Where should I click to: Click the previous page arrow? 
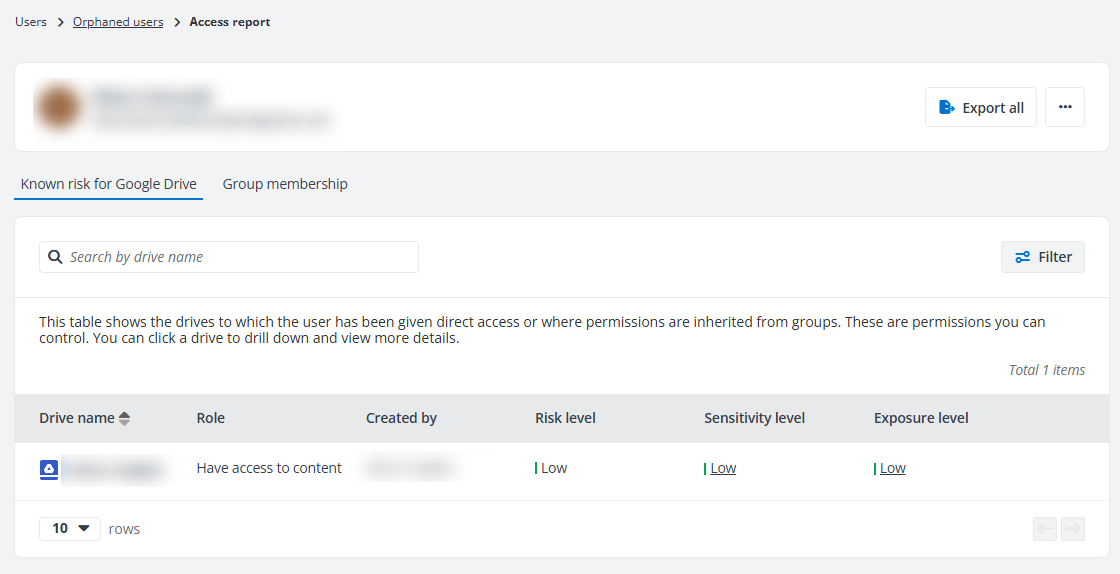1045,529
